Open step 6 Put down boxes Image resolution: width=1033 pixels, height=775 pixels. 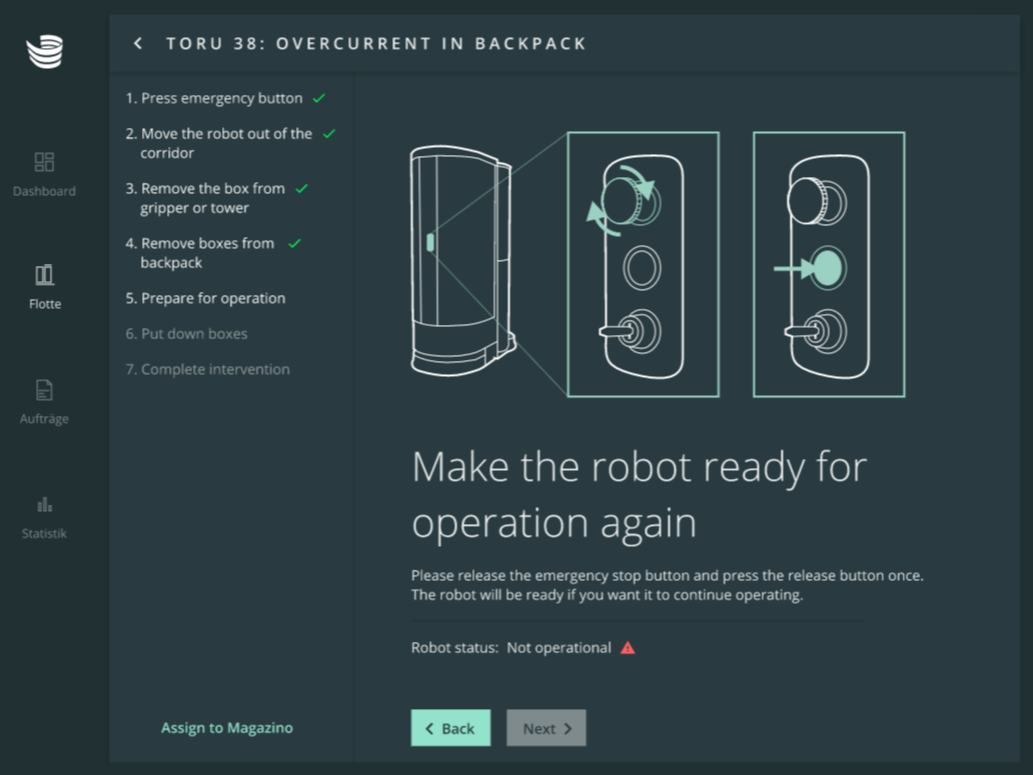coord(186,334)
